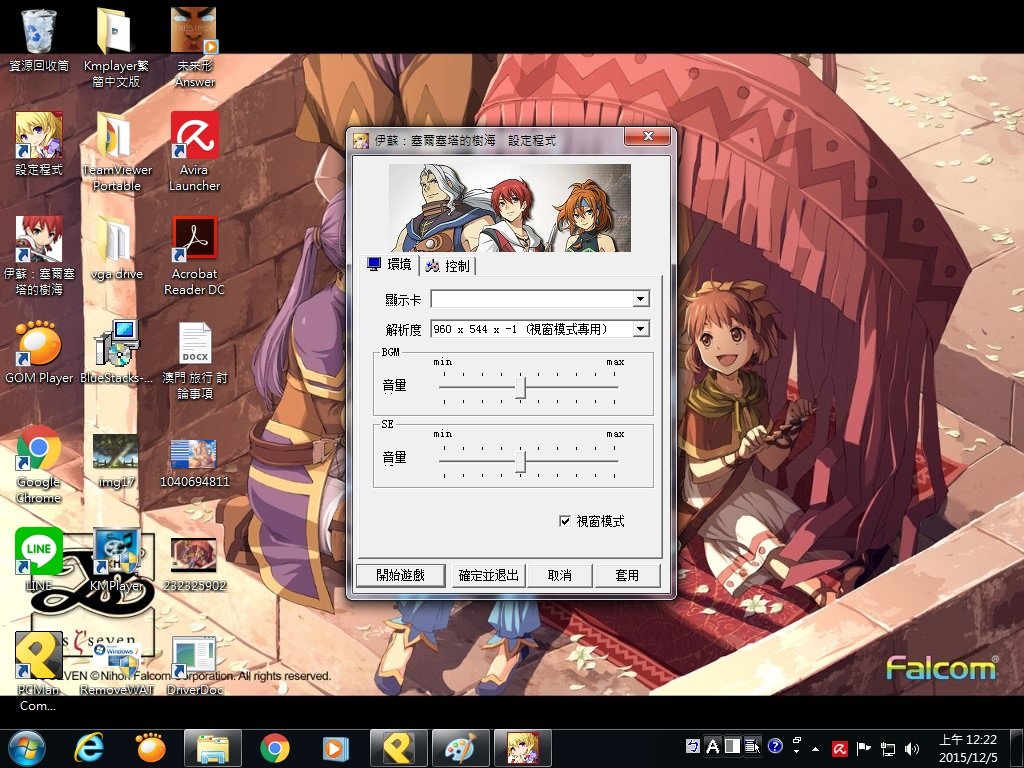Click the 取消 cancel button

point(560,575)
